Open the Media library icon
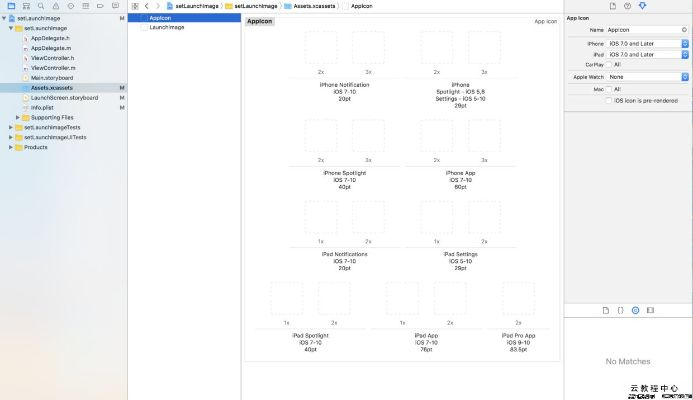The width and height of the screenshot is (693, 400). tap(650, 311)
